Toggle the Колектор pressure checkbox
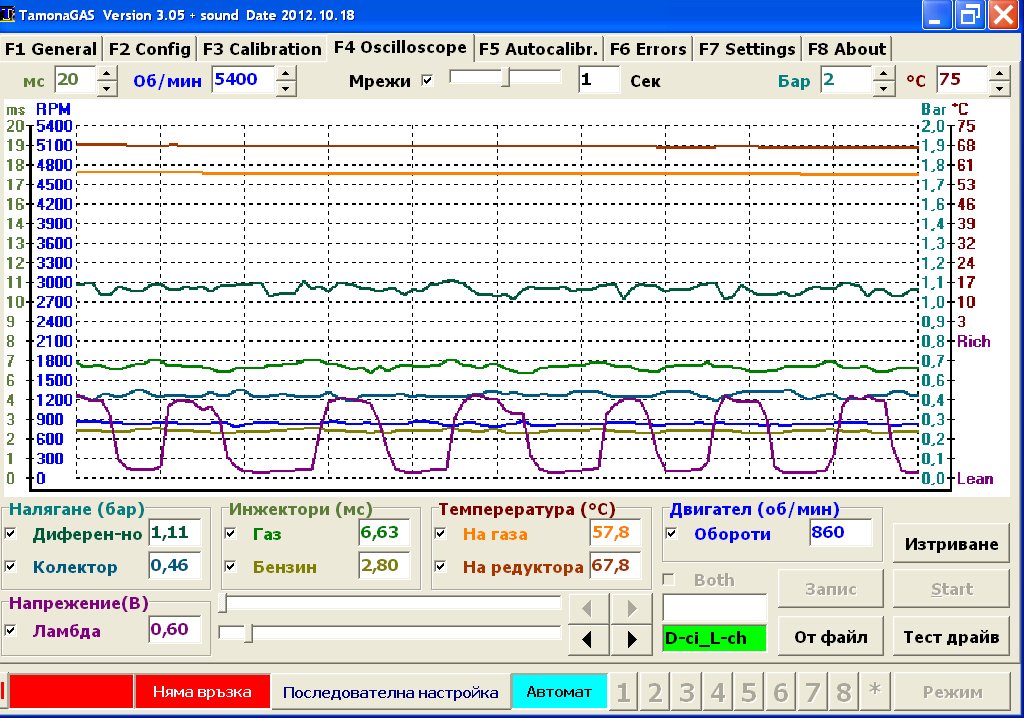Viewport: 1024px width, 718px height. pos(11,566)
